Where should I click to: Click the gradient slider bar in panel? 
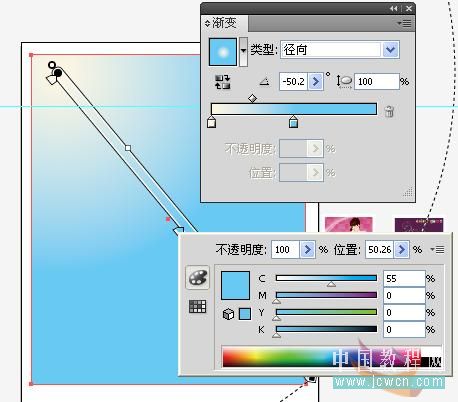(x=294, y=109)
